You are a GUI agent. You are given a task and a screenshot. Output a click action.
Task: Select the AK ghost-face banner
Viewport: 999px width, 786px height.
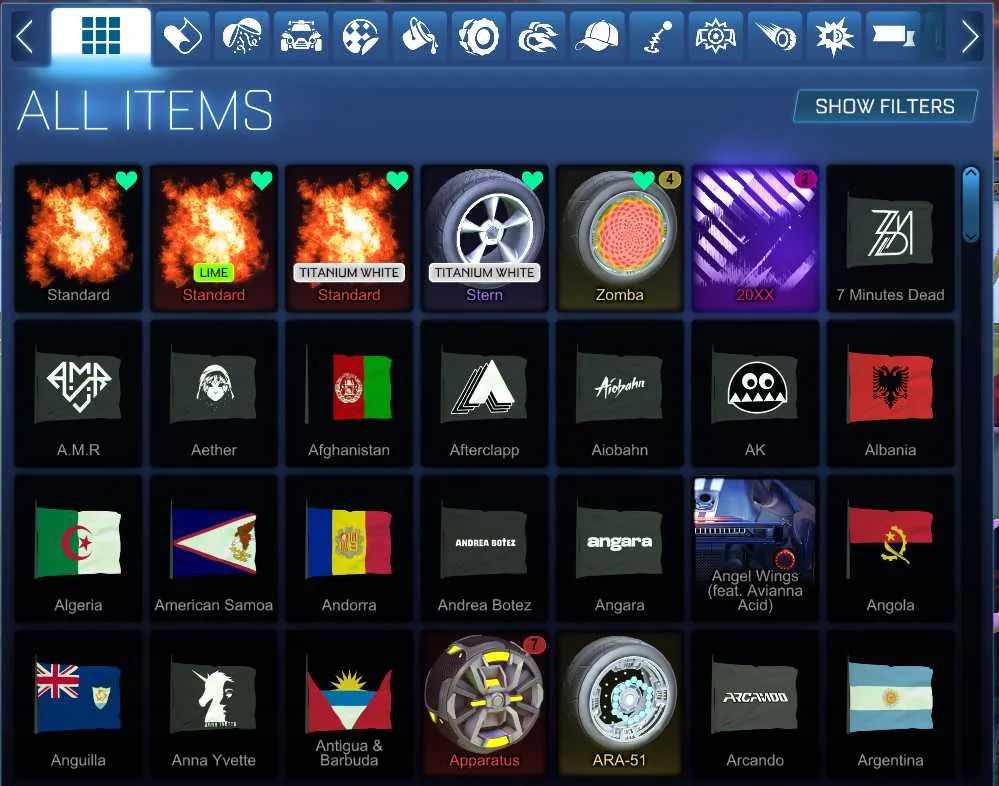tap(755, 394)
